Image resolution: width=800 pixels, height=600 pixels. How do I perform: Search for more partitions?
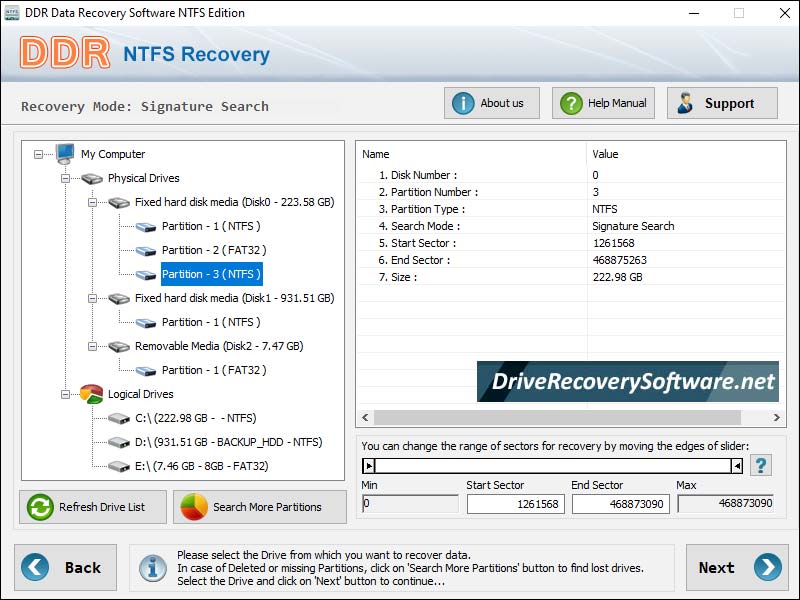(260, 507)
